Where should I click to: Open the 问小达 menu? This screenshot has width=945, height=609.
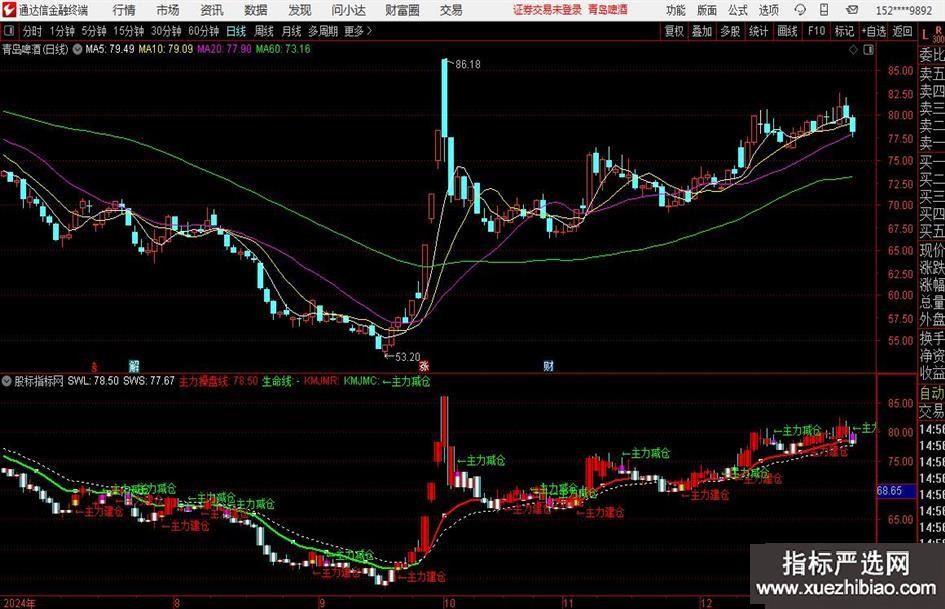pyautogui.click(x=348, y=10)
